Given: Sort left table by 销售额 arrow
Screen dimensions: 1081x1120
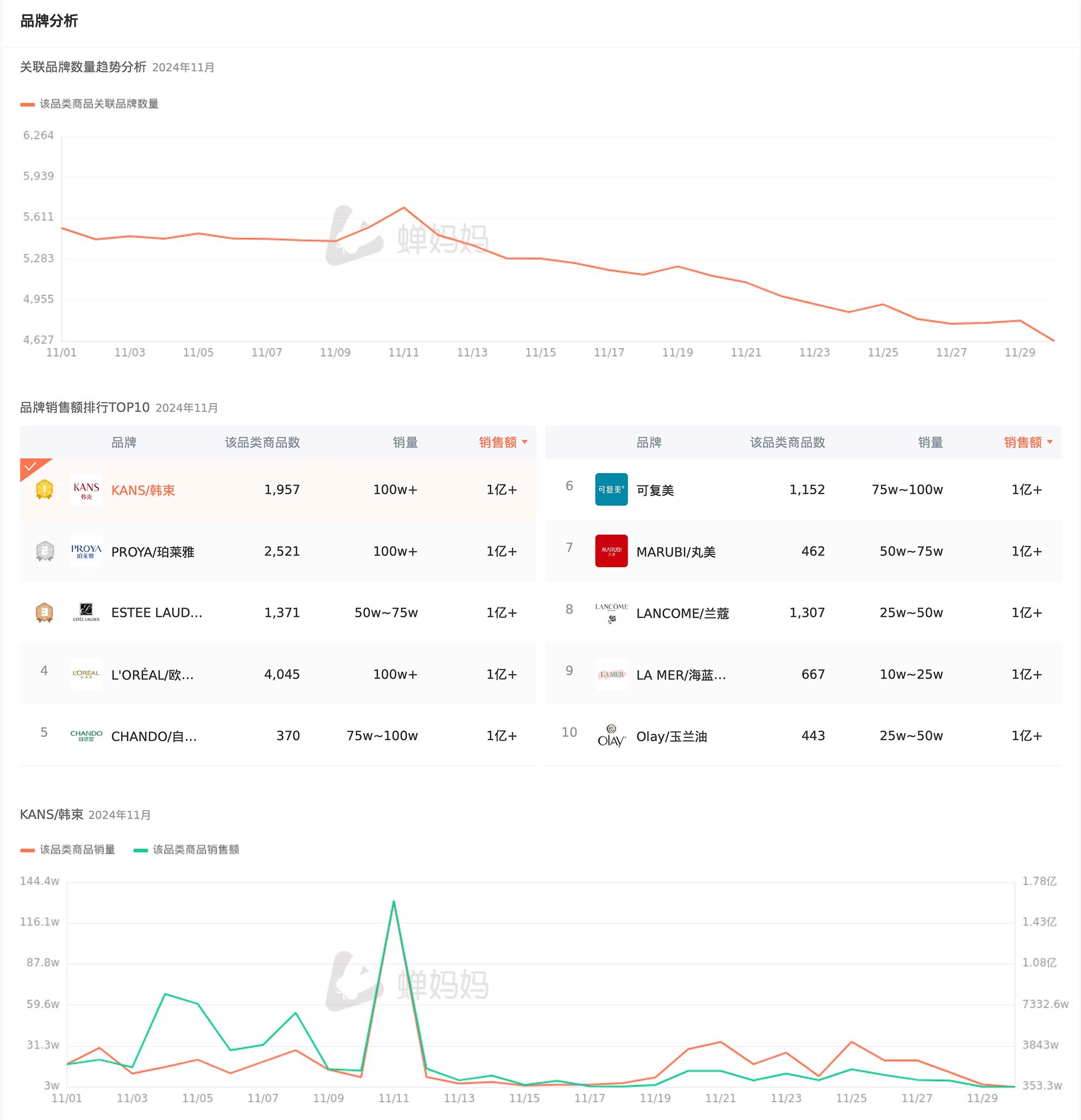Looking at the screenshot, I should [x=525, y=442].
